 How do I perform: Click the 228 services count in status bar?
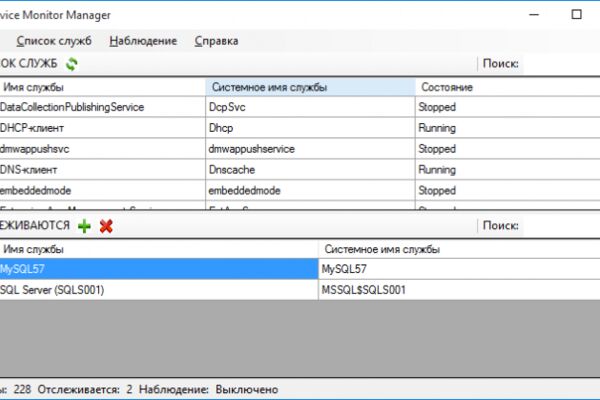pyautogui.click(x=22, y=389)
